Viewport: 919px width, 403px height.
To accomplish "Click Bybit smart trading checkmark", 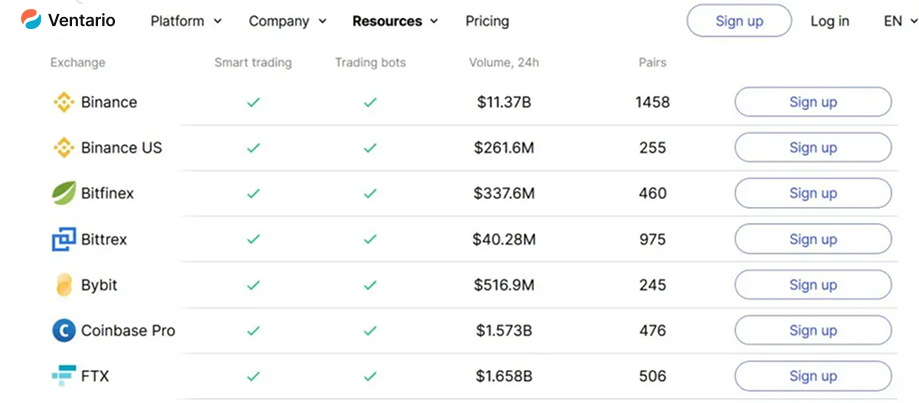I will pyautogui.click(x=253, y=285).
